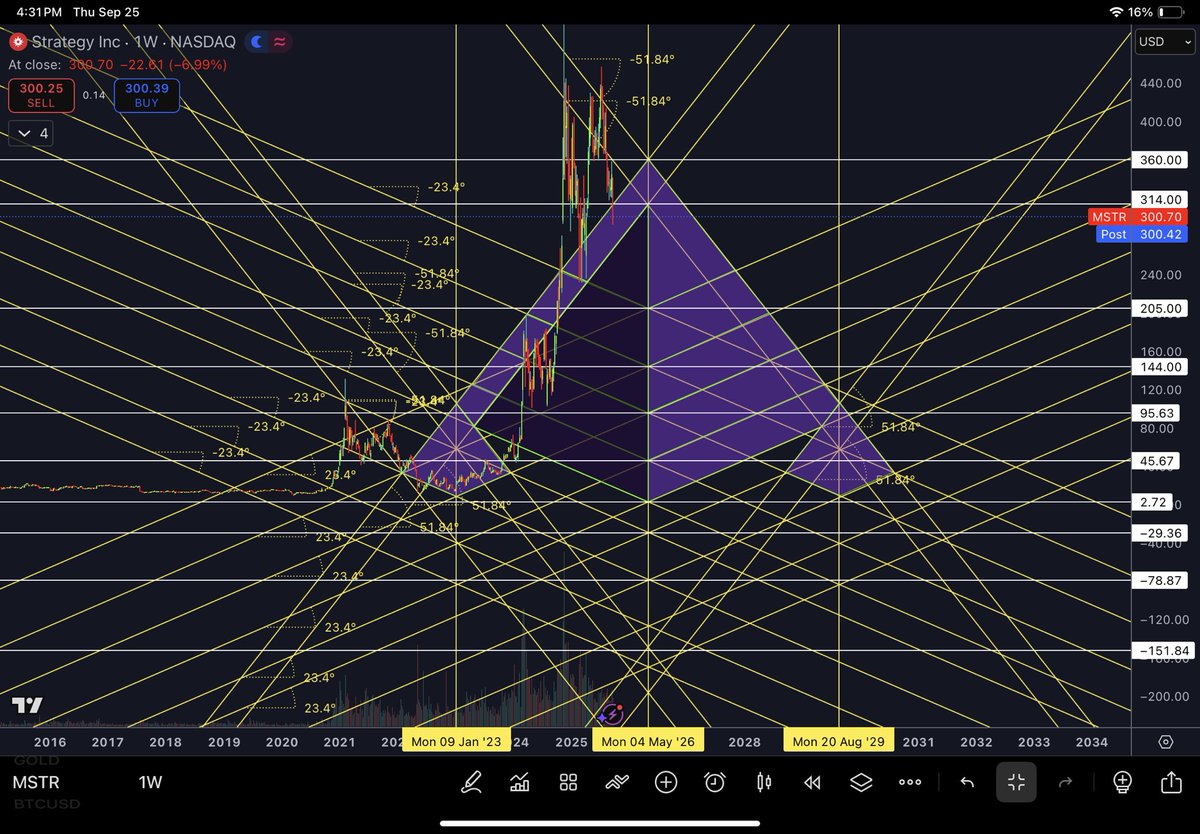Tap the blue Post 300.42 price tag

[x=1142, y=234]
